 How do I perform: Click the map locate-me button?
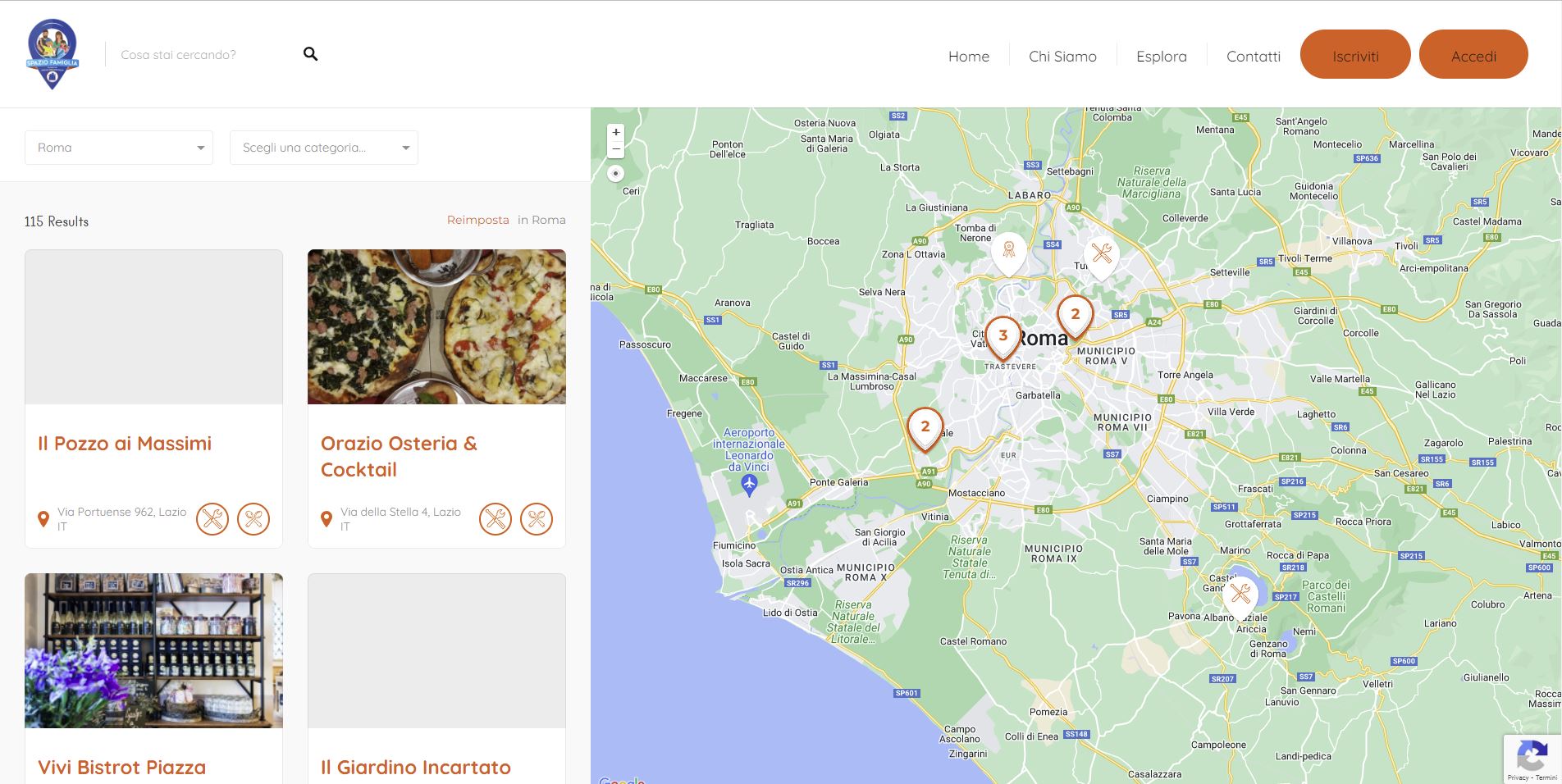(x=615, y=173)
